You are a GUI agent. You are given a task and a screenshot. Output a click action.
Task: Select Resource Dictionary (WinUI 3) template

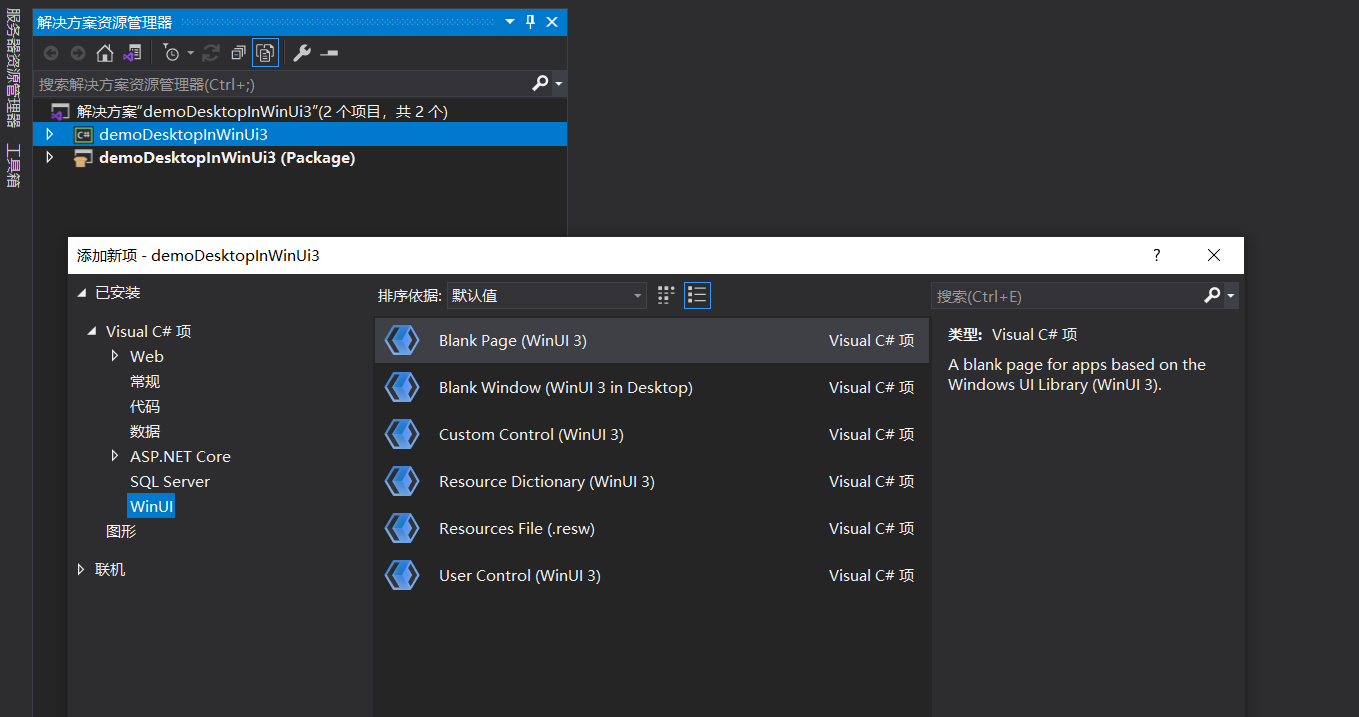pos(652,481)
